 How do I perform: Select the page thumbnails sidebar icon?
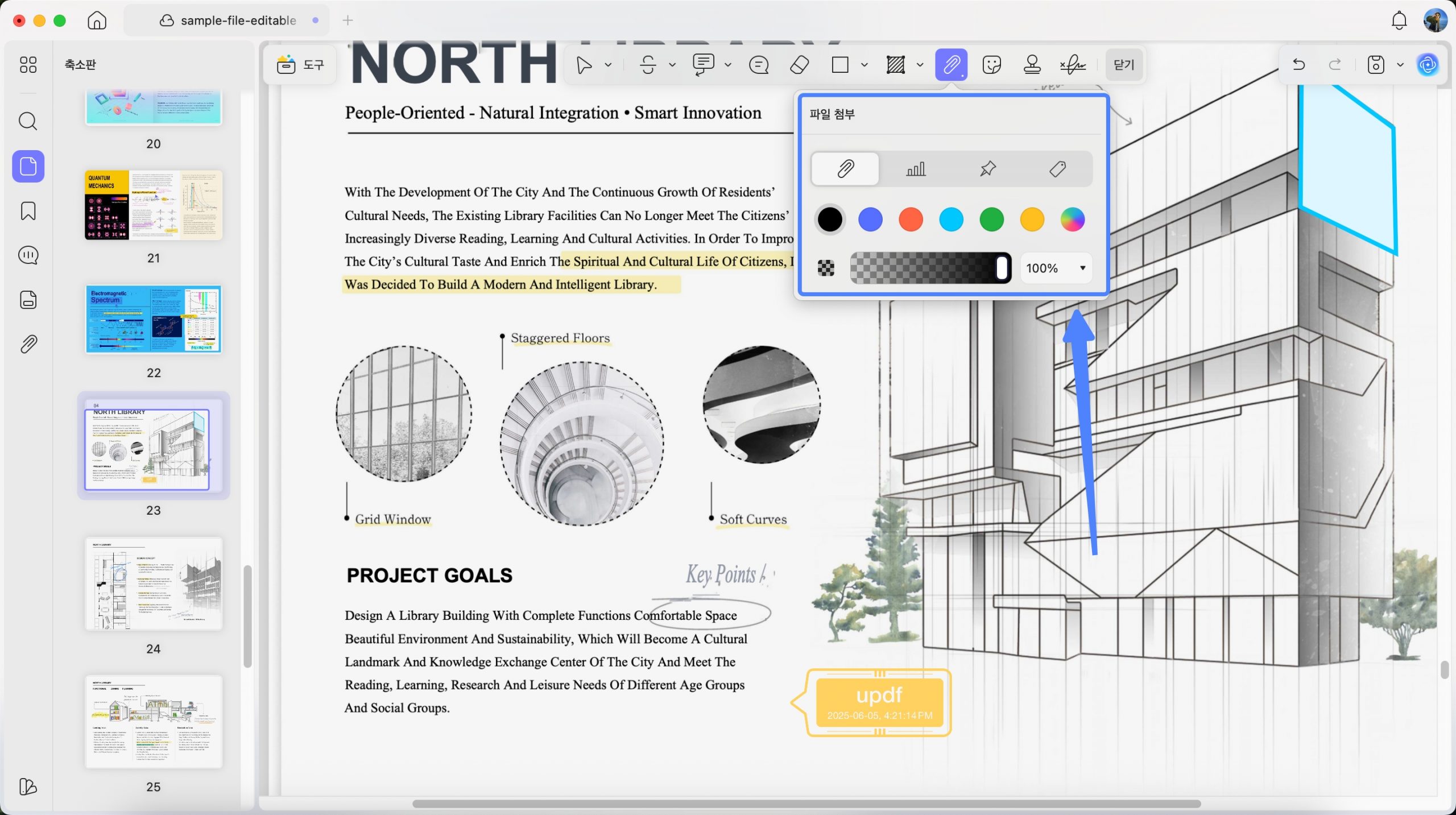(x=28, y=166)
